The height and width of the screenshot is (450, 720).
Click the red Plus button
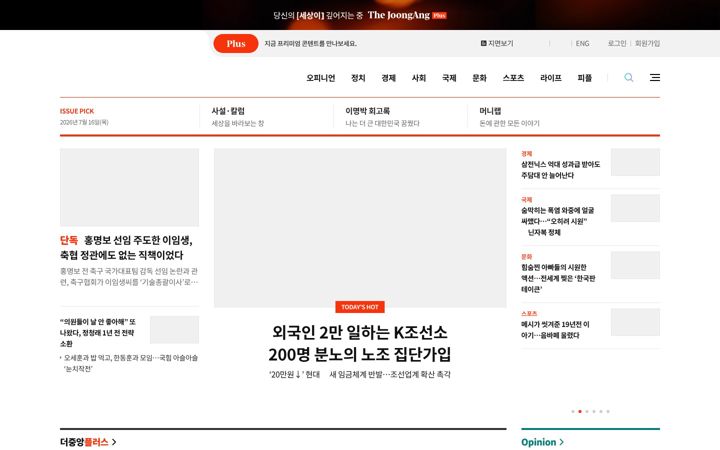(x=236, y=44)
